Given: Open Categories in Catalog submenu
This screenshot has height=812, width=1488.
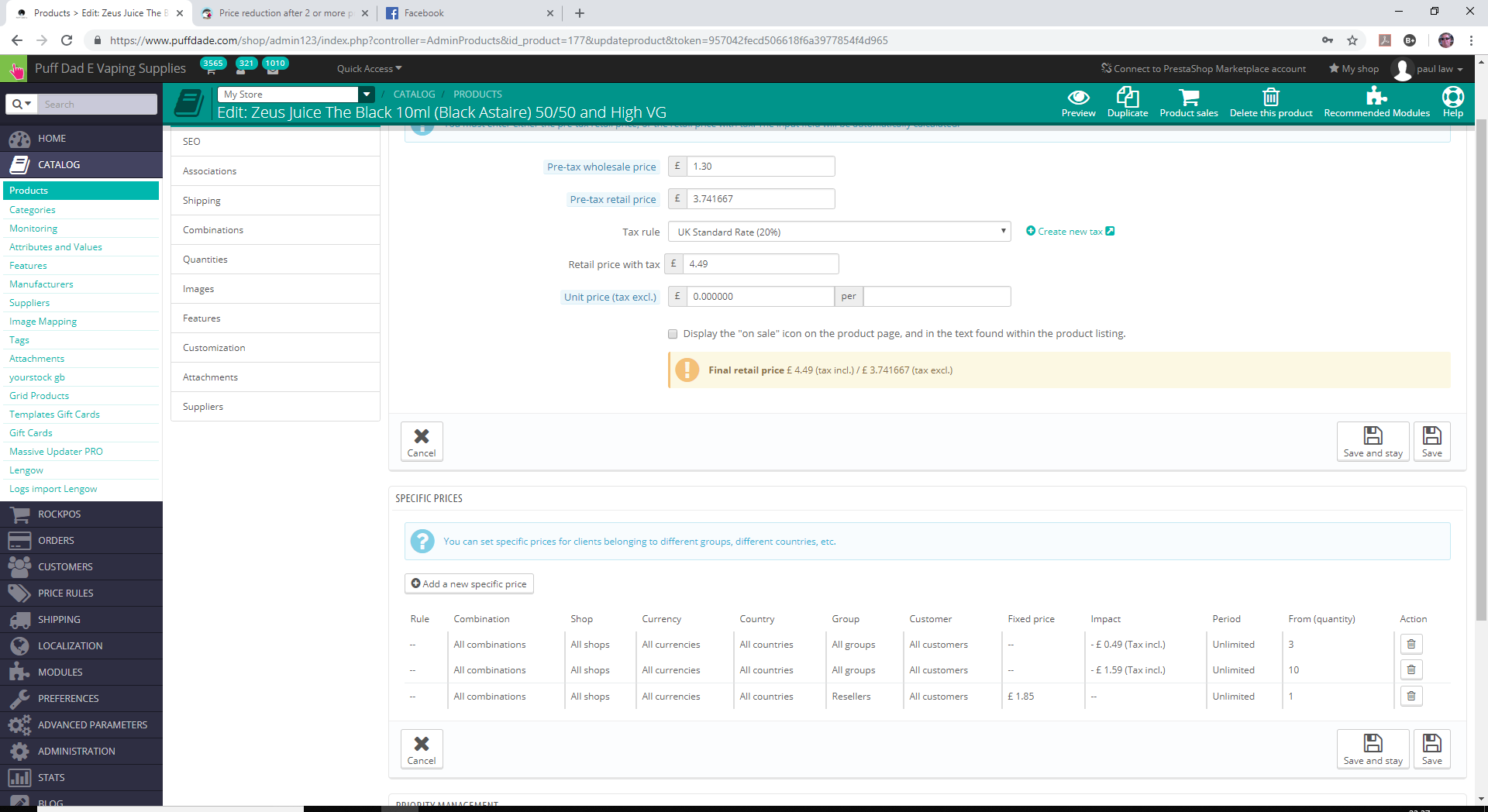Looking at the screenshot, I should [33, 210].
